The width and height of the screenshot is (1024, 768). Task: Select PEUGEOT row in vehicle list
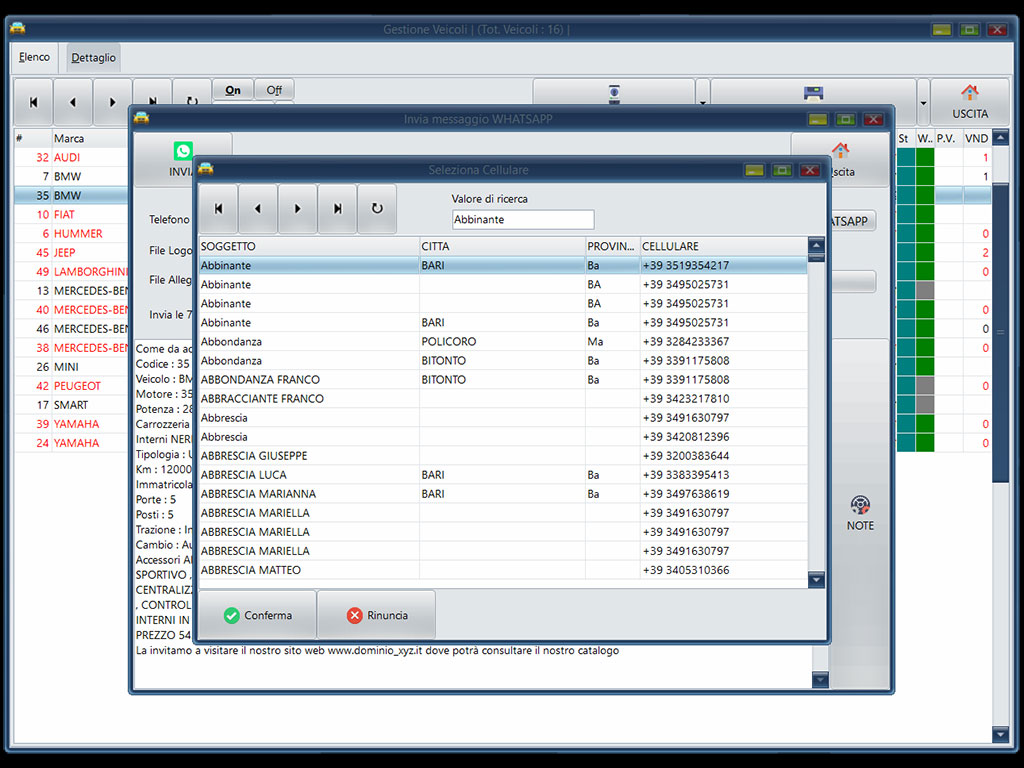pyautogui.click(x=71, y=385)
